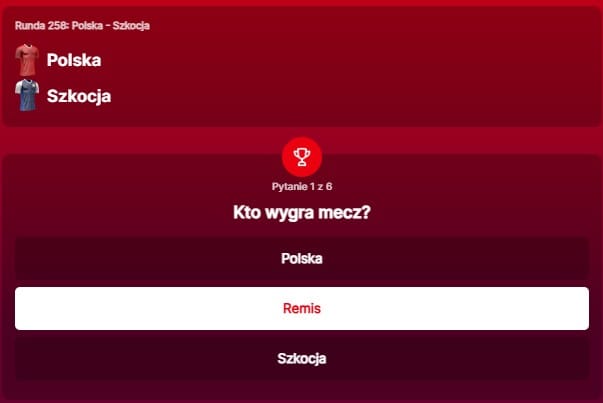Click the word "Runda" at the top
Screen dimensions: 603x403
pyautogui.click(x=29, y=24)
